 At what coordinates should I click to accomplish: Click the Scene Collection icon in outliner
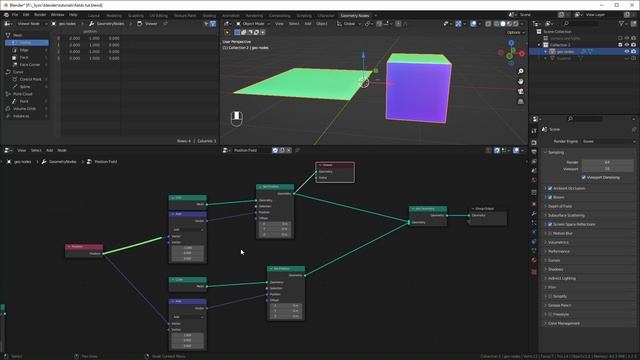click(x=539, y=31)
